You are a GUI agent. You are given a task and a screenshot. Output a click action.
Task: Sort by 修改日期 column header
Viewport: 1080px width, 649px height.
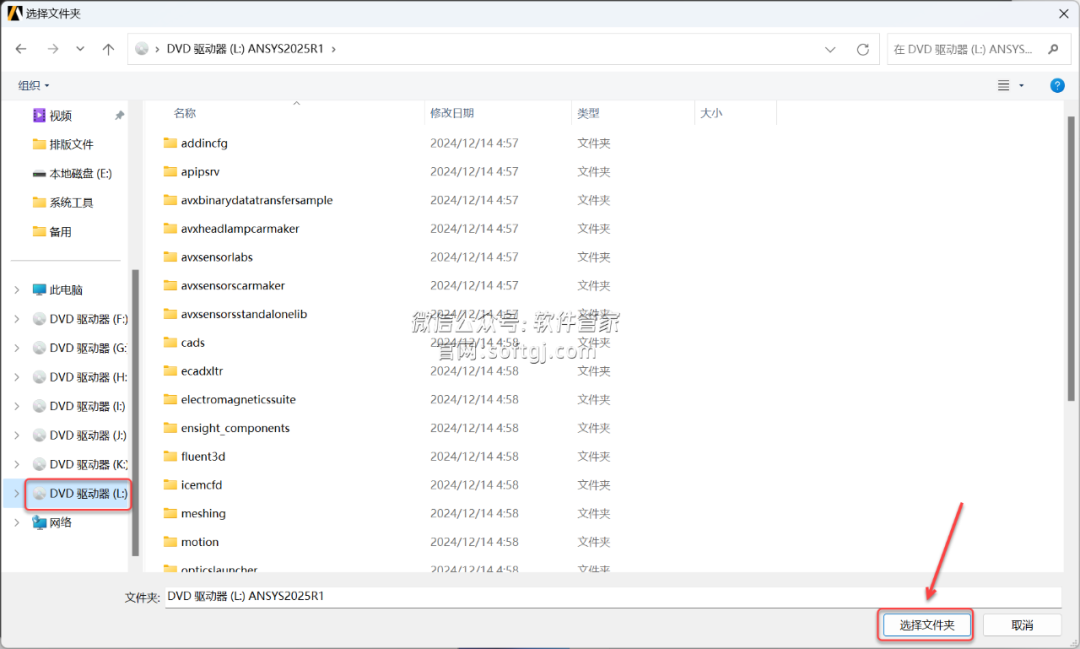pyautogui.click(x=452, y=113)
